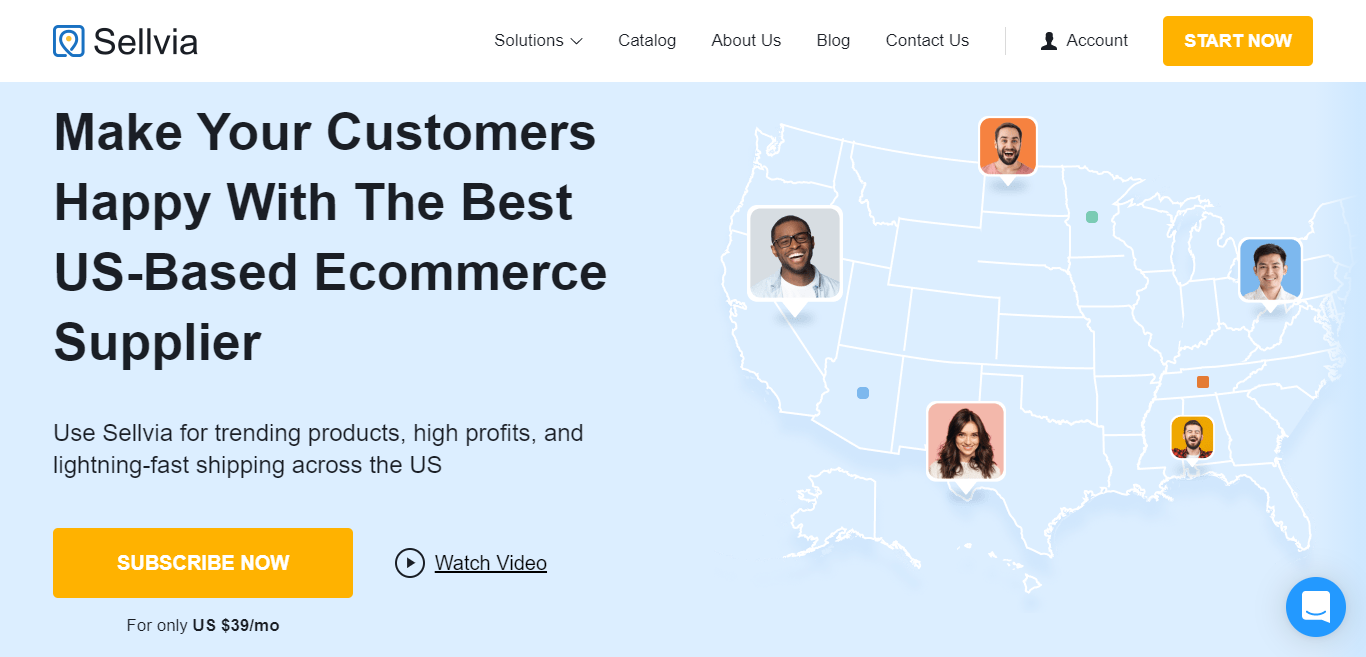
Task: Open the live chat bubble icon
Action: coord(1315,606)
